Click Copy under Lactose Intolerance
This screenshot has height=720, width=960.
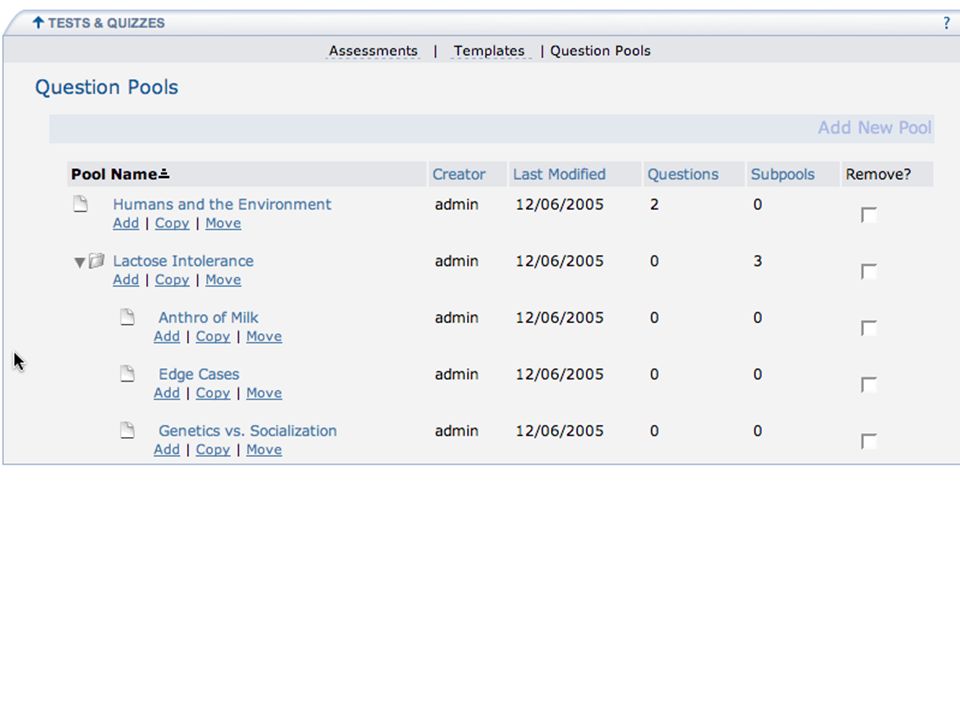(172, 280)
